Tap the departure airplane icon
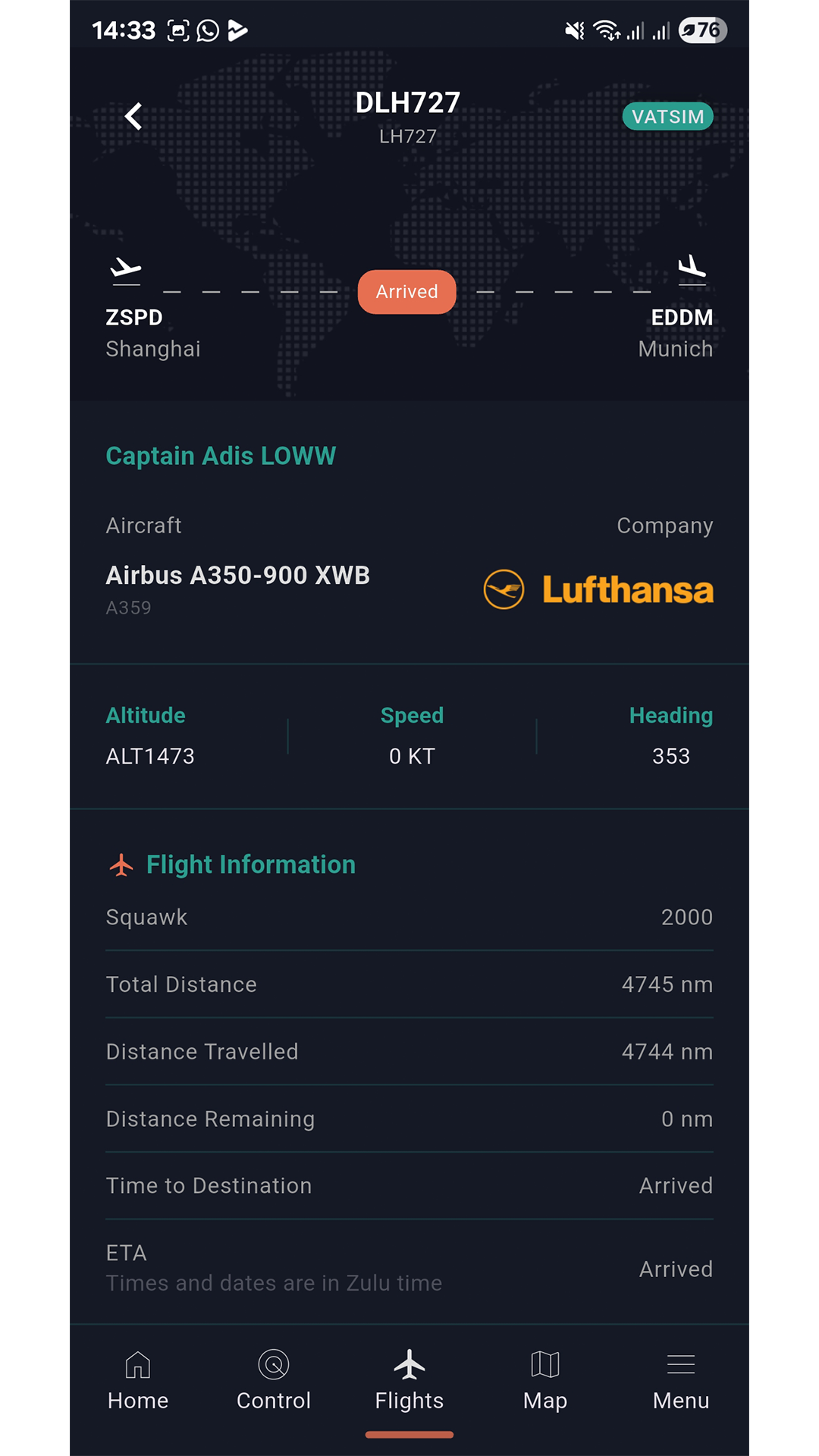This screenshot has width=819, height=1456. [x=126, y=270]
